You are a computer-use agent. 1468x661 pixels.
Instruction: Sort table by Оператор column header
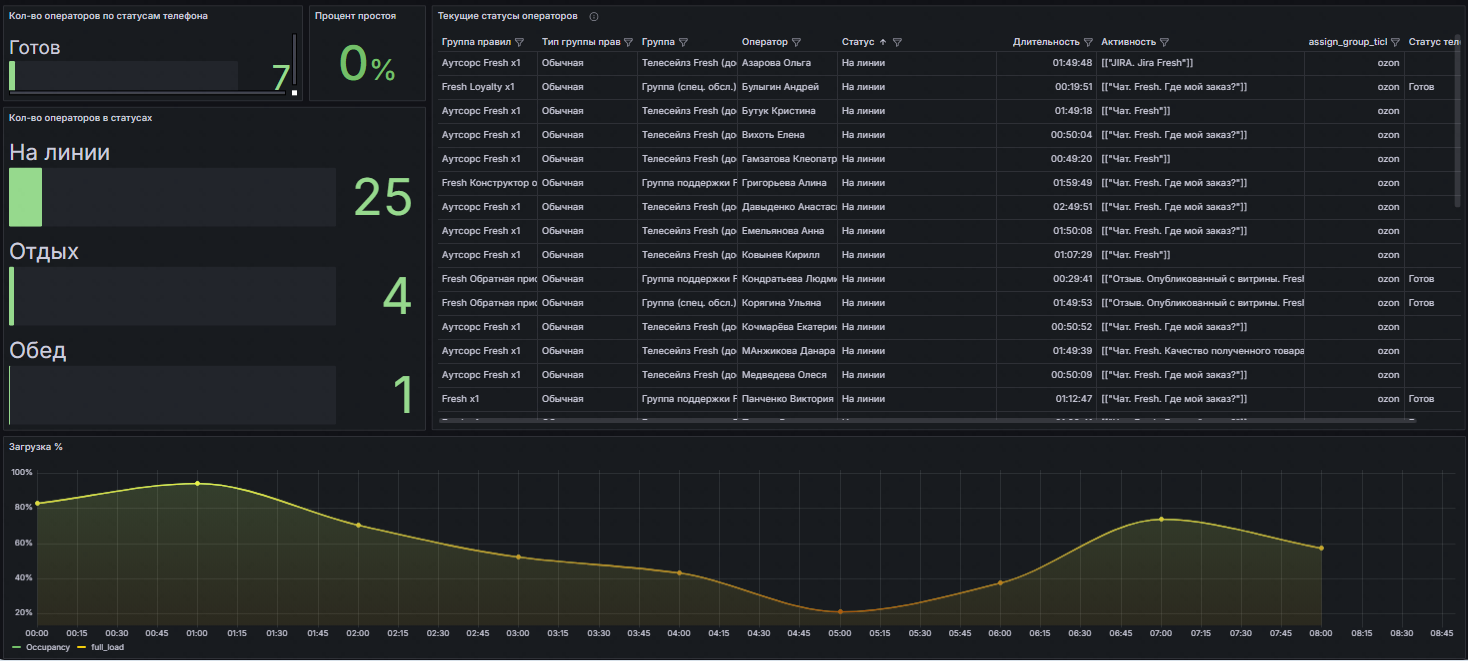point(765,43)
